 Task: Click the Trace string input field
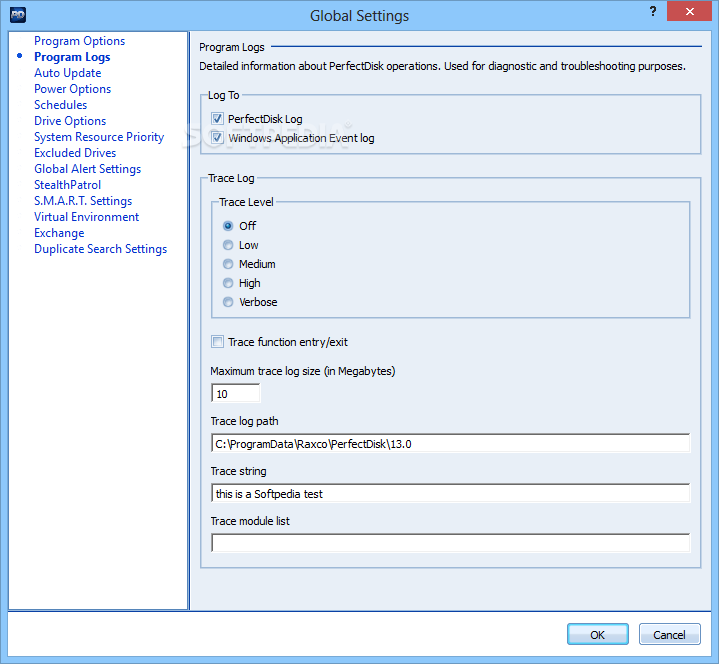pyautogui.click(x=450, y=493)
